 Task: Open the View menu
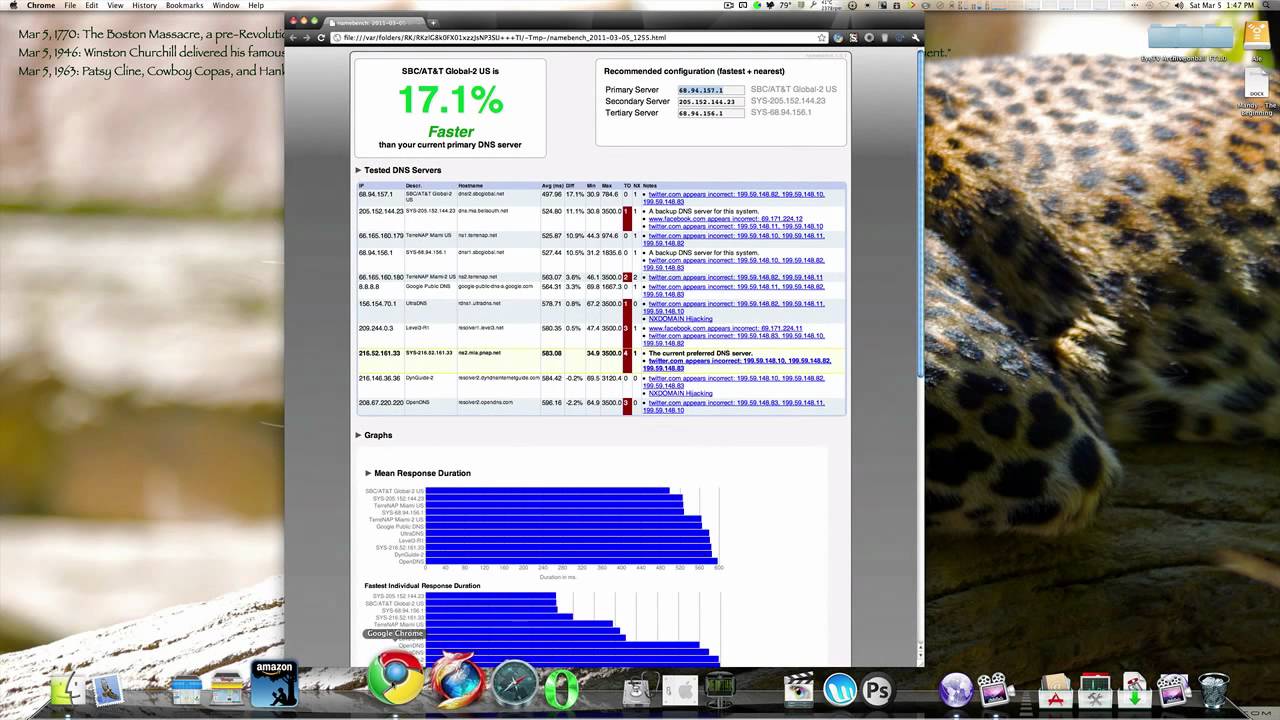pyautogui.click(x=116, y=5)
